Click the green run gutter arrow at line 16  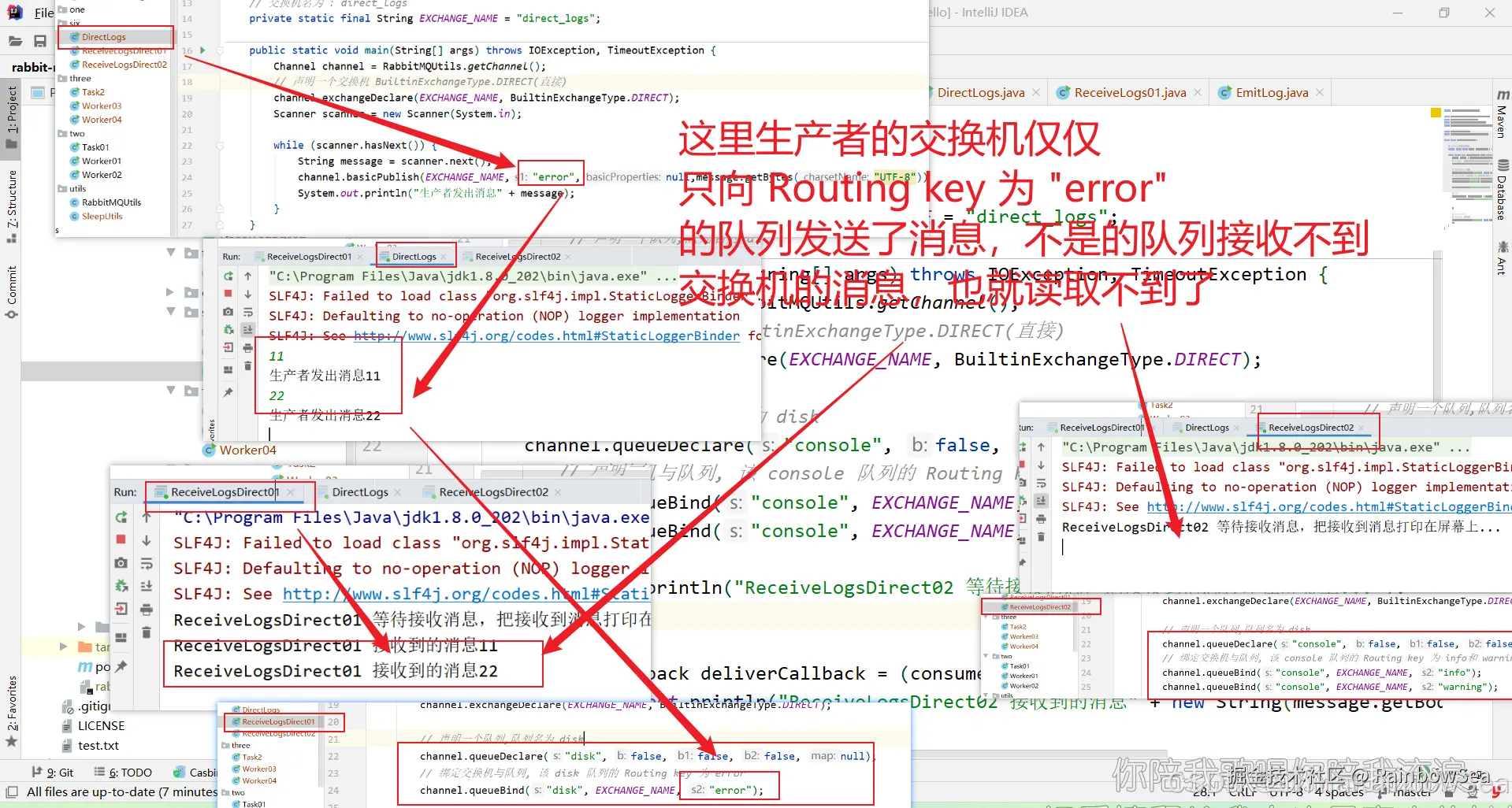pyautogui.click(x=202, y=50)
